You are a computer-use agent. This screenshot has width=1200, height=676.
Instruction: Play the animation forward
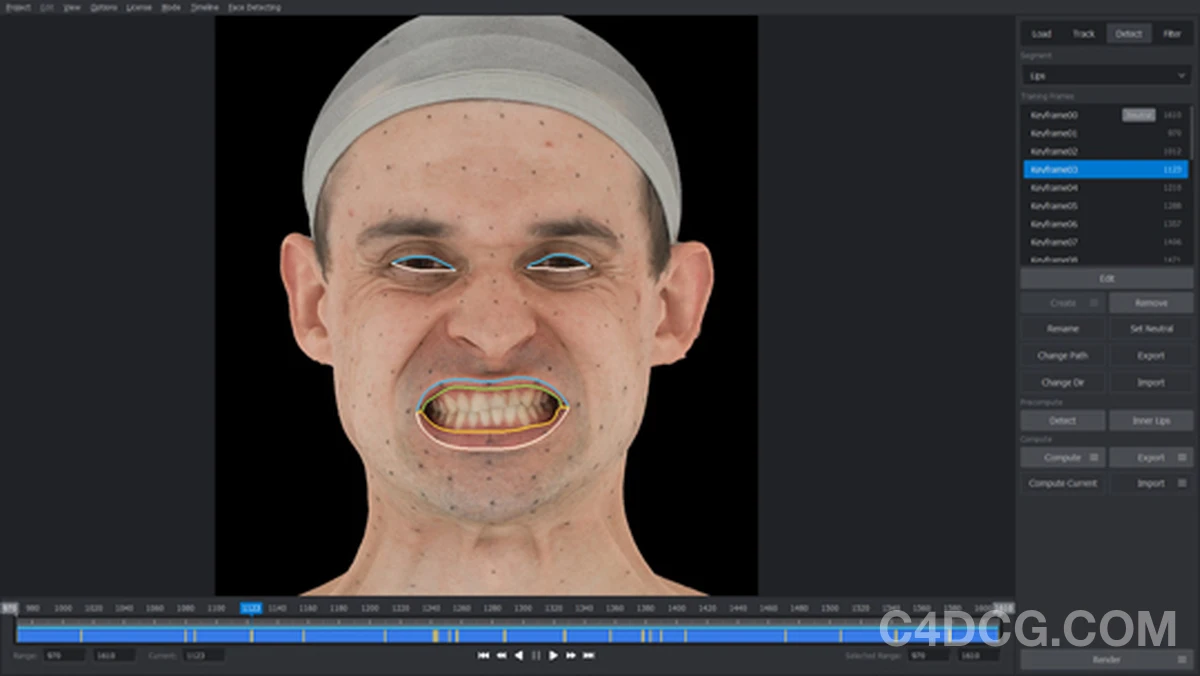pos(554,655)
